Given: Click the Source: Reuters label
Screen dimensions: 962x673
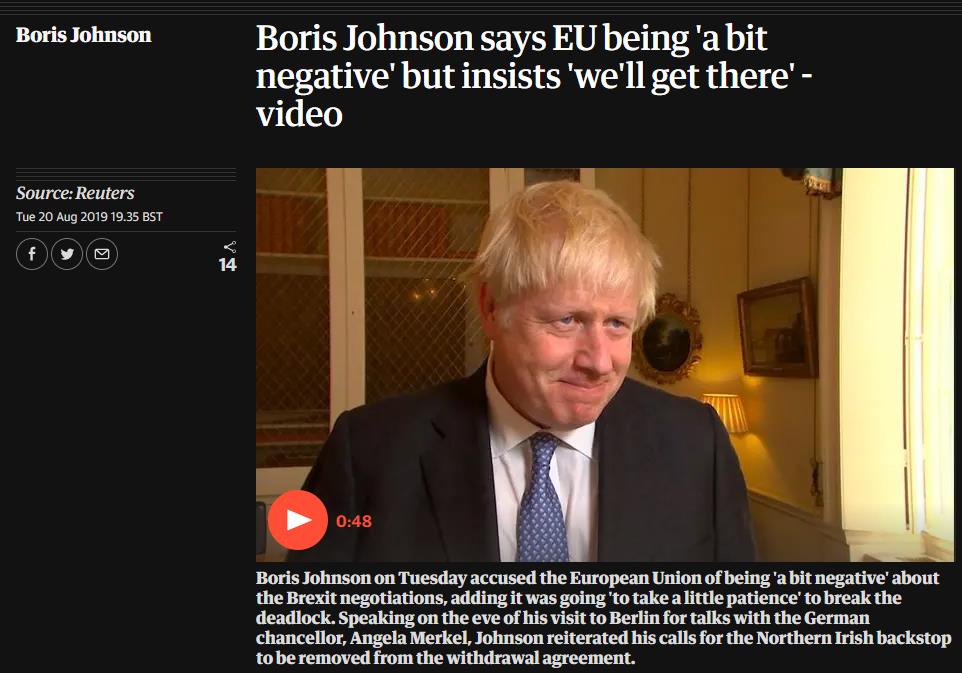Looking at the screenshot, I should click(75, 193).
